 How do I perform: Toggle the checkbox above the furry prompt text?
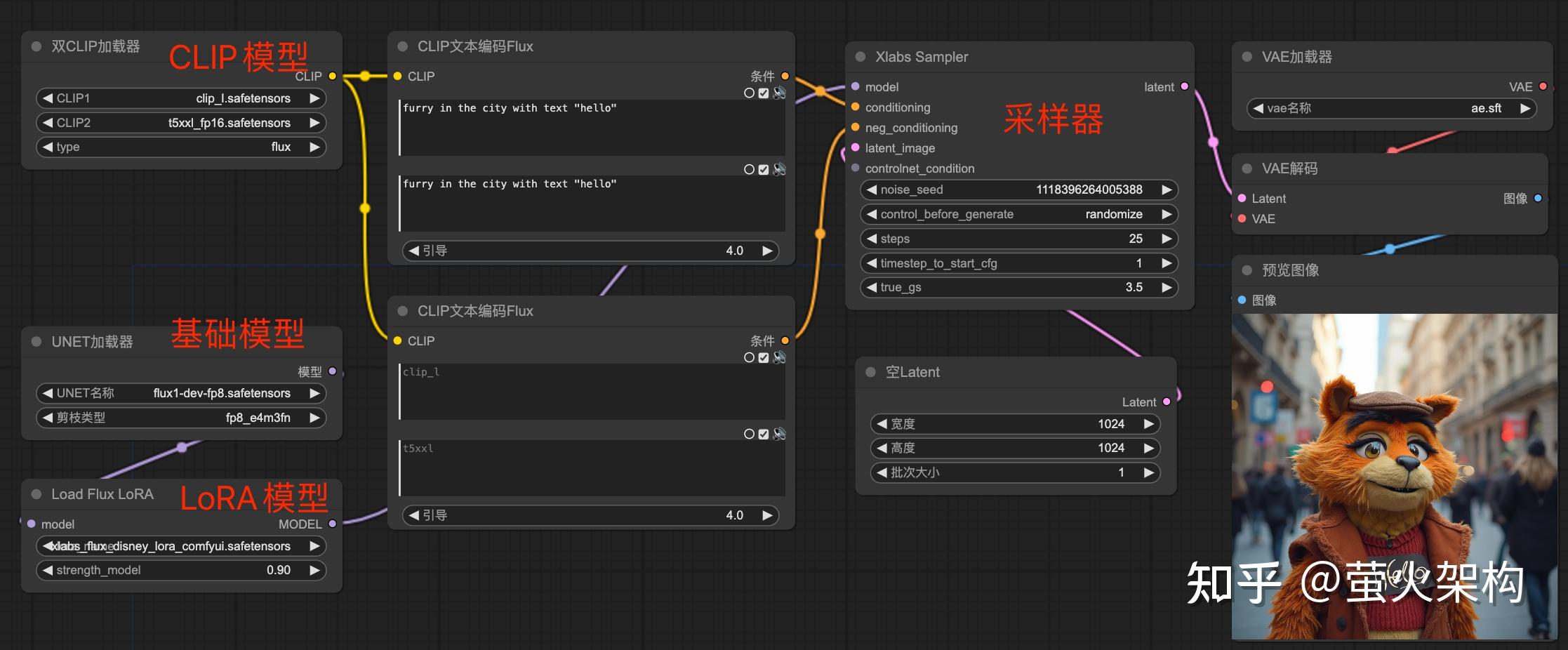(x=764, y=93)
